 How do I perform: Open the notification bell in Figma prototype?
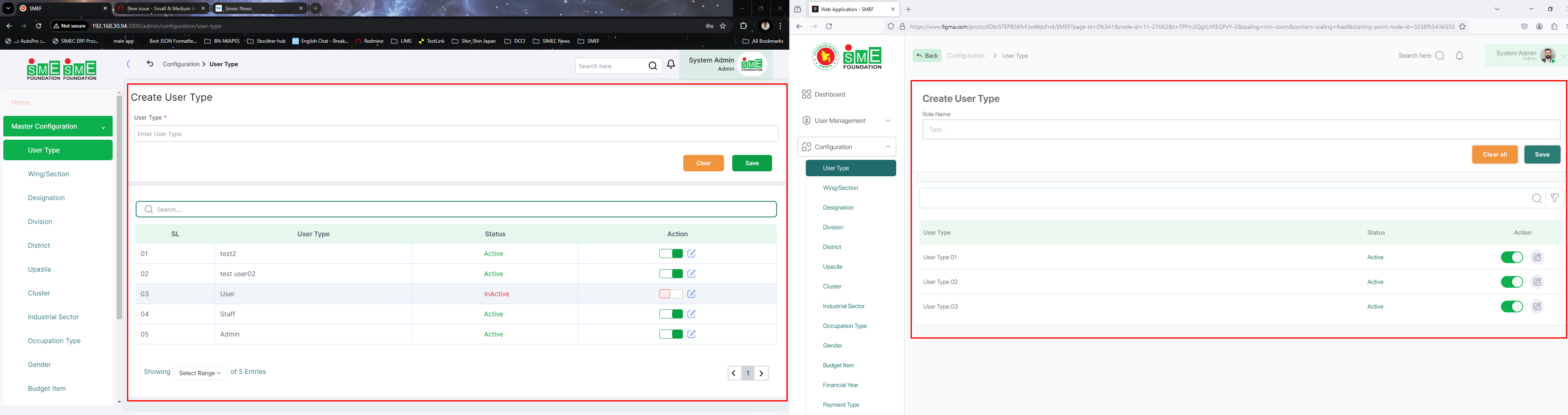tap(1459, 55)
